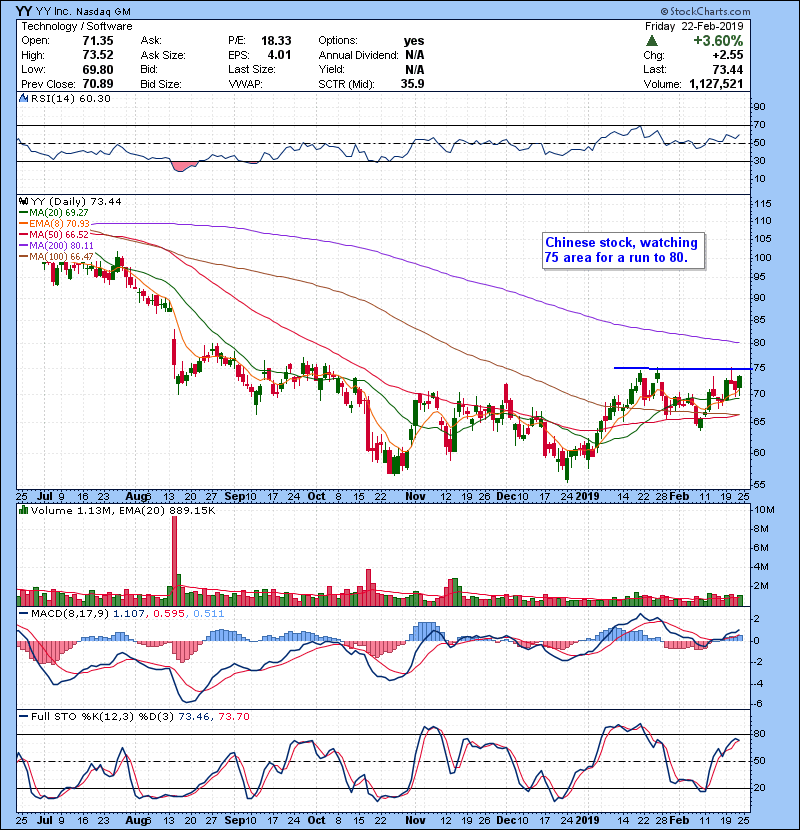Click the Yield N/A value

click(x=415, y=69)
